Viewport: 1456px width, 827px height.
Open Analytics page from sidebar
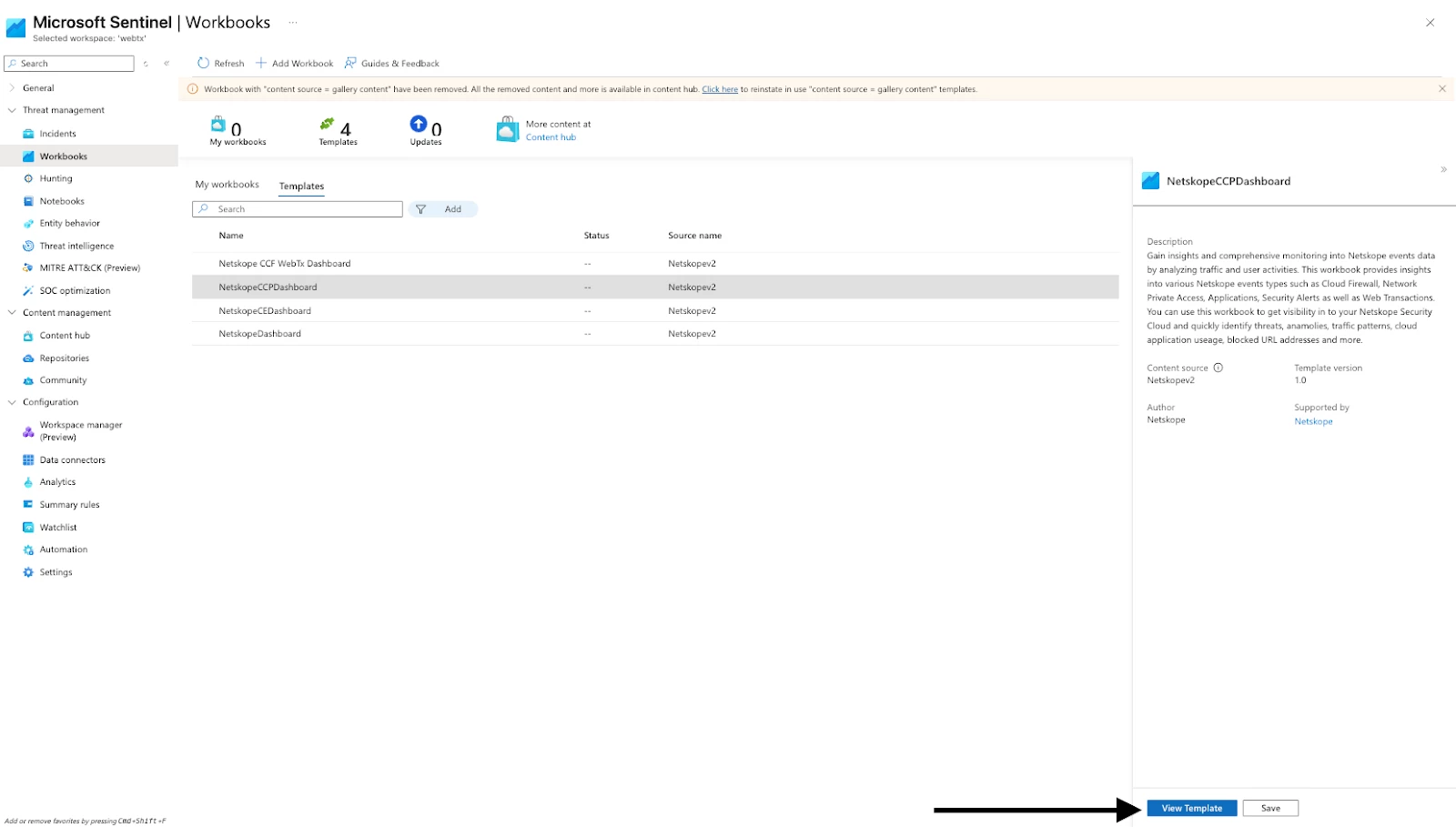coord(57,482)
